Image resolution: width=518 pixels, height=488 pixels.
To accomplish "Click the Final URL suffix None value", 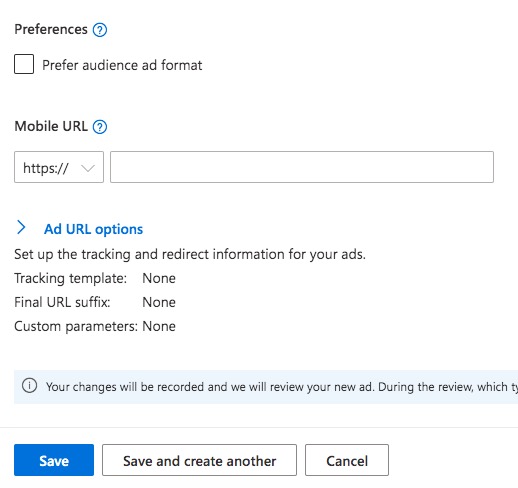I will (x=159, y=302).
